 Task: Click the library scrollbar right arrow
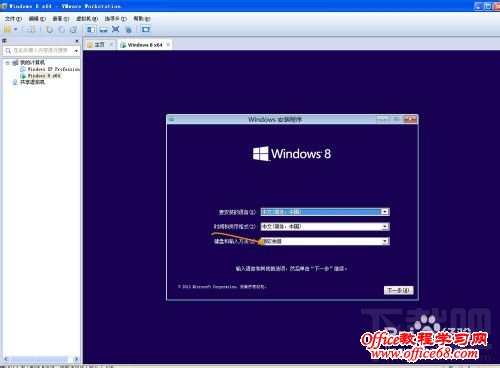76,359
